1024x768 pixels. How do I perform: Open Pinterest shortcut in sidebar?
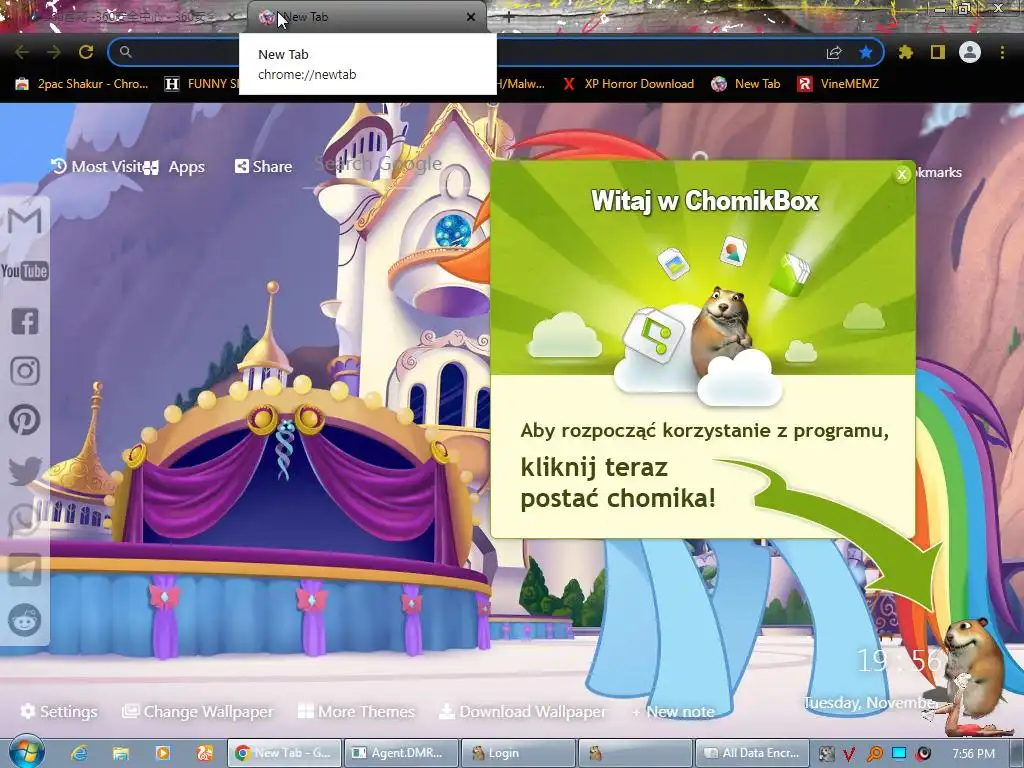pos(25,421)
